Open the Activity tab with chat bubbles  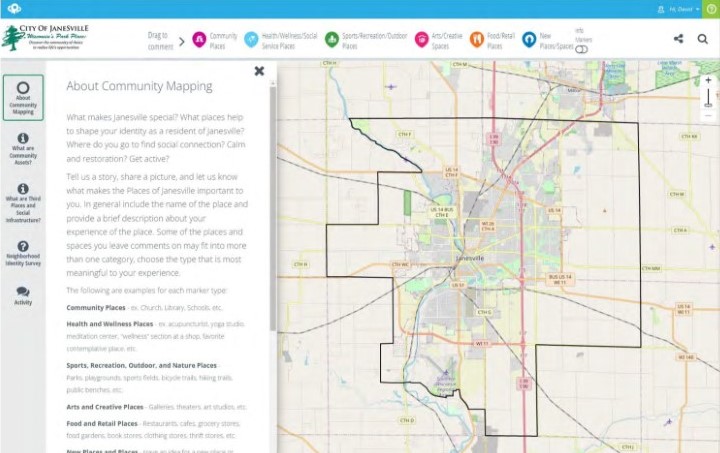pyautogui.click(x=23, y=296)
